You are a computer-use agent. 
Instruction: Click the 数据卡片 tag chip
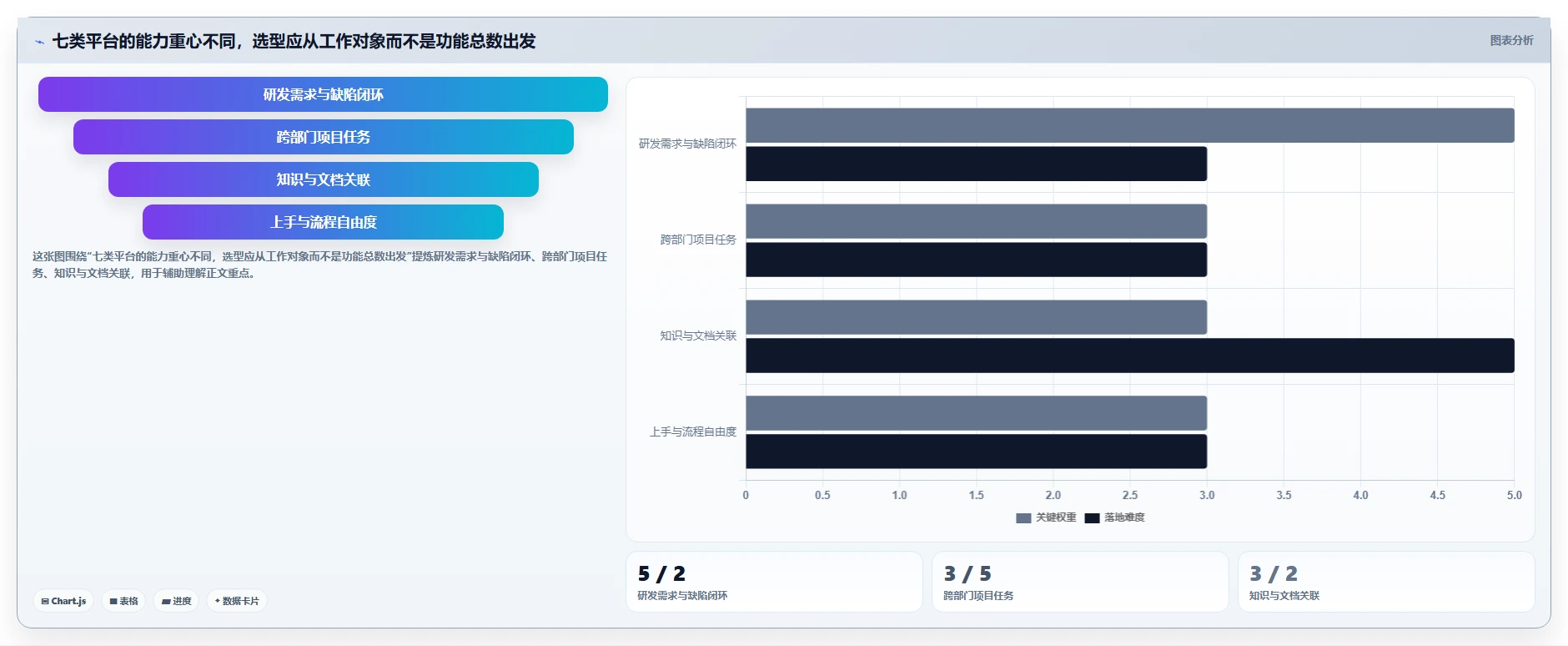click(x=237, y=601)
